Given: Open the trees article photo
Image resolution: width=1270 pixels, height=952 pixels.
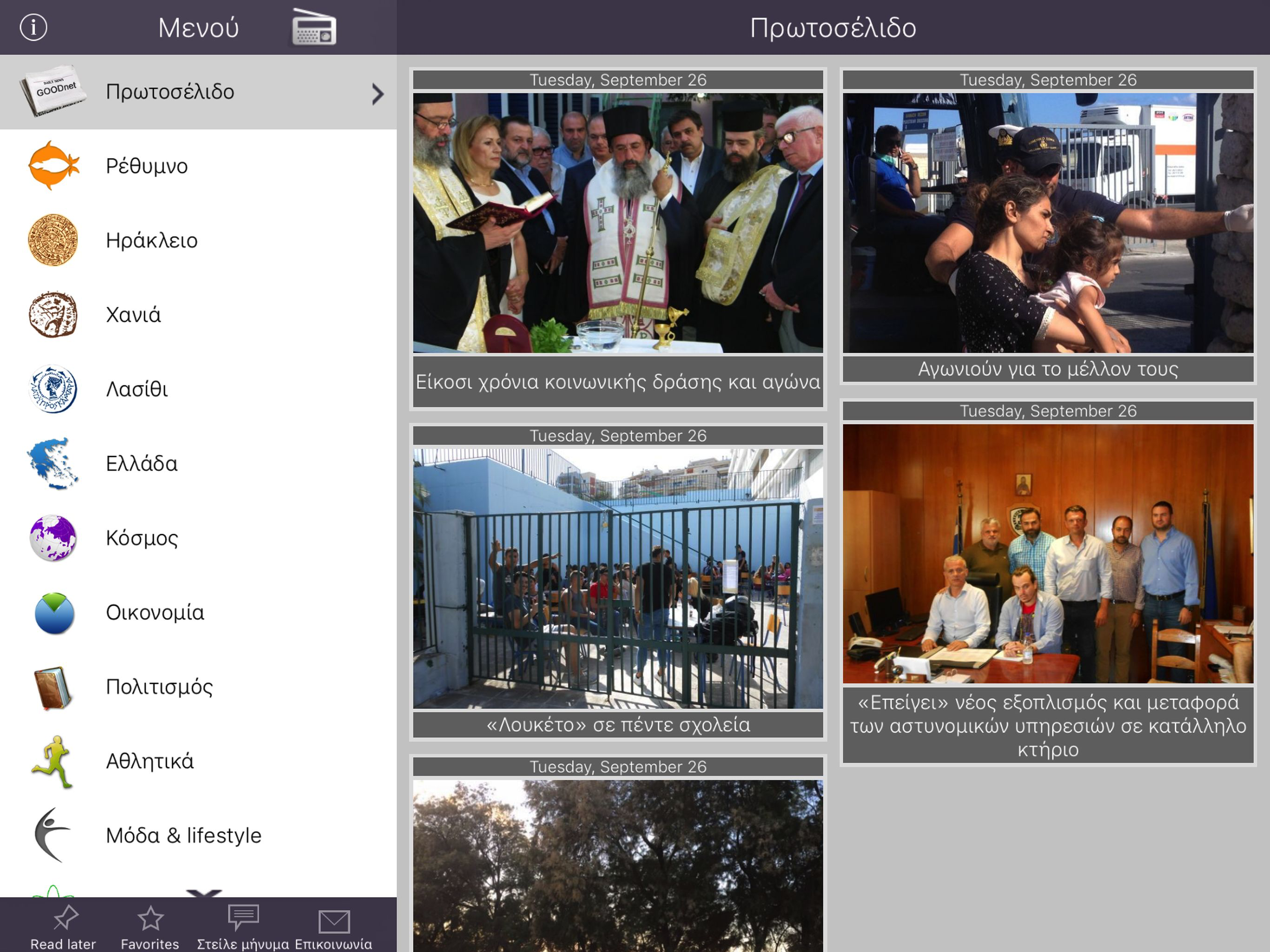Looking at the screenshot, I should point(618,866).
